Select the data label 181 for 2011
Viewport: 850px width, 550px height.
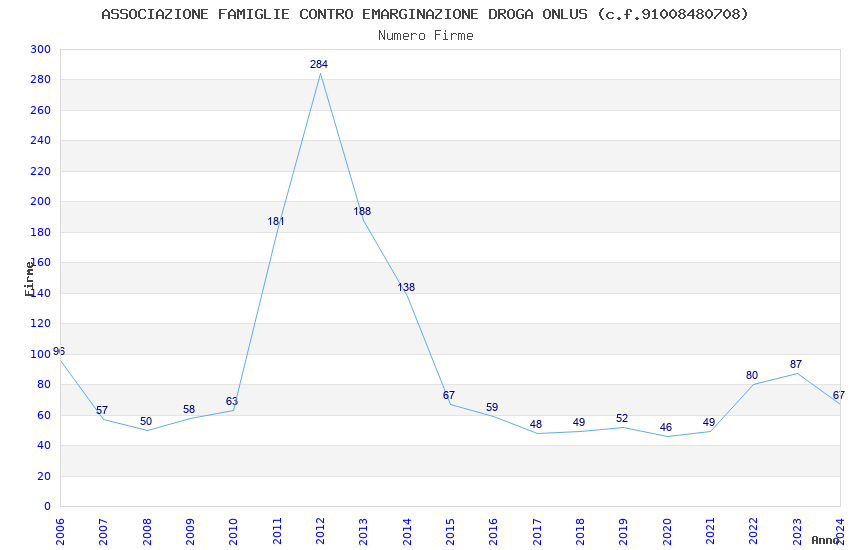pos(275,221)
